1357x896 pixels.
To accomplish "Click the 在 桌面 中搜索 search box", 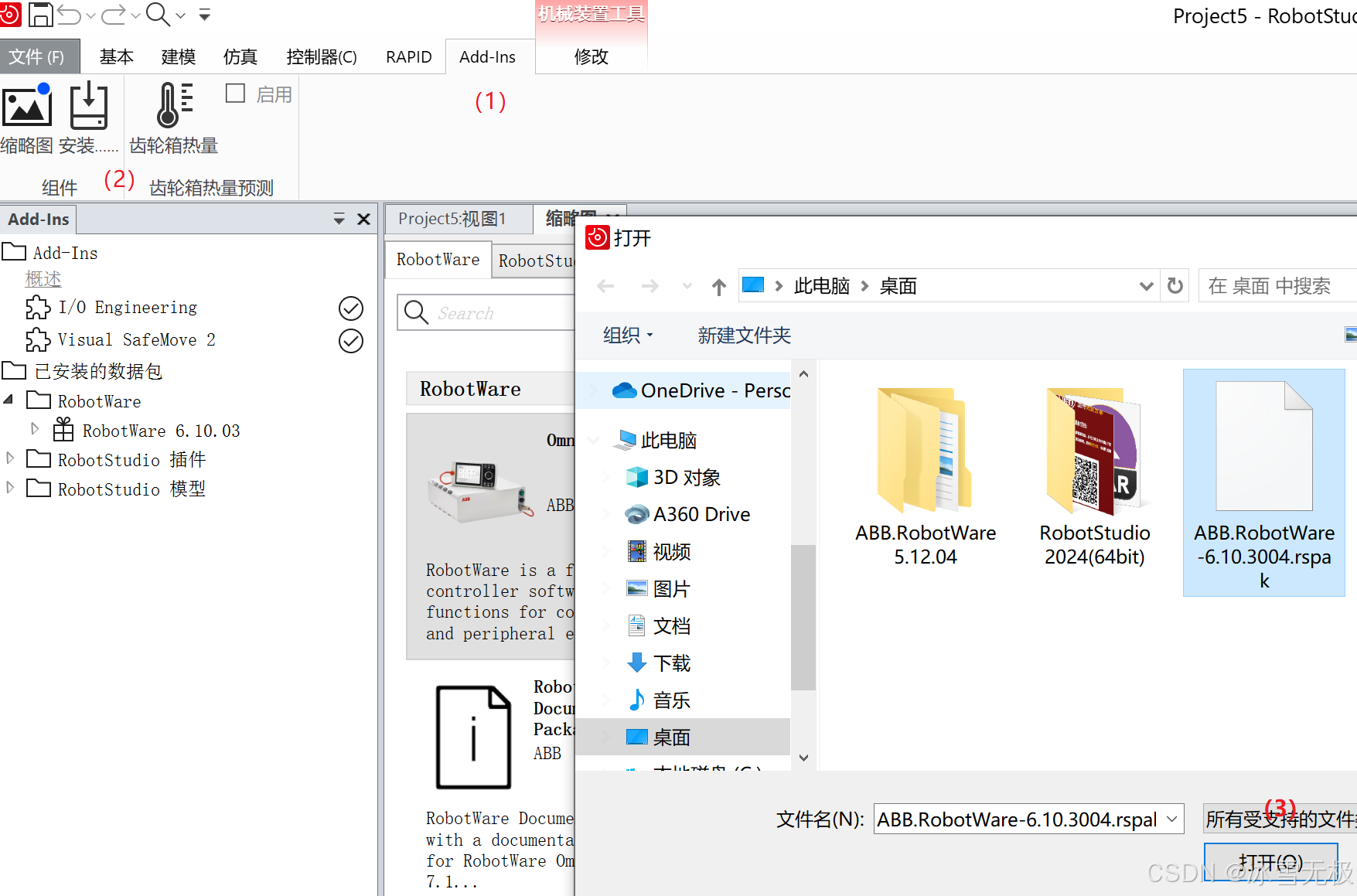I will click(1277, 286).
